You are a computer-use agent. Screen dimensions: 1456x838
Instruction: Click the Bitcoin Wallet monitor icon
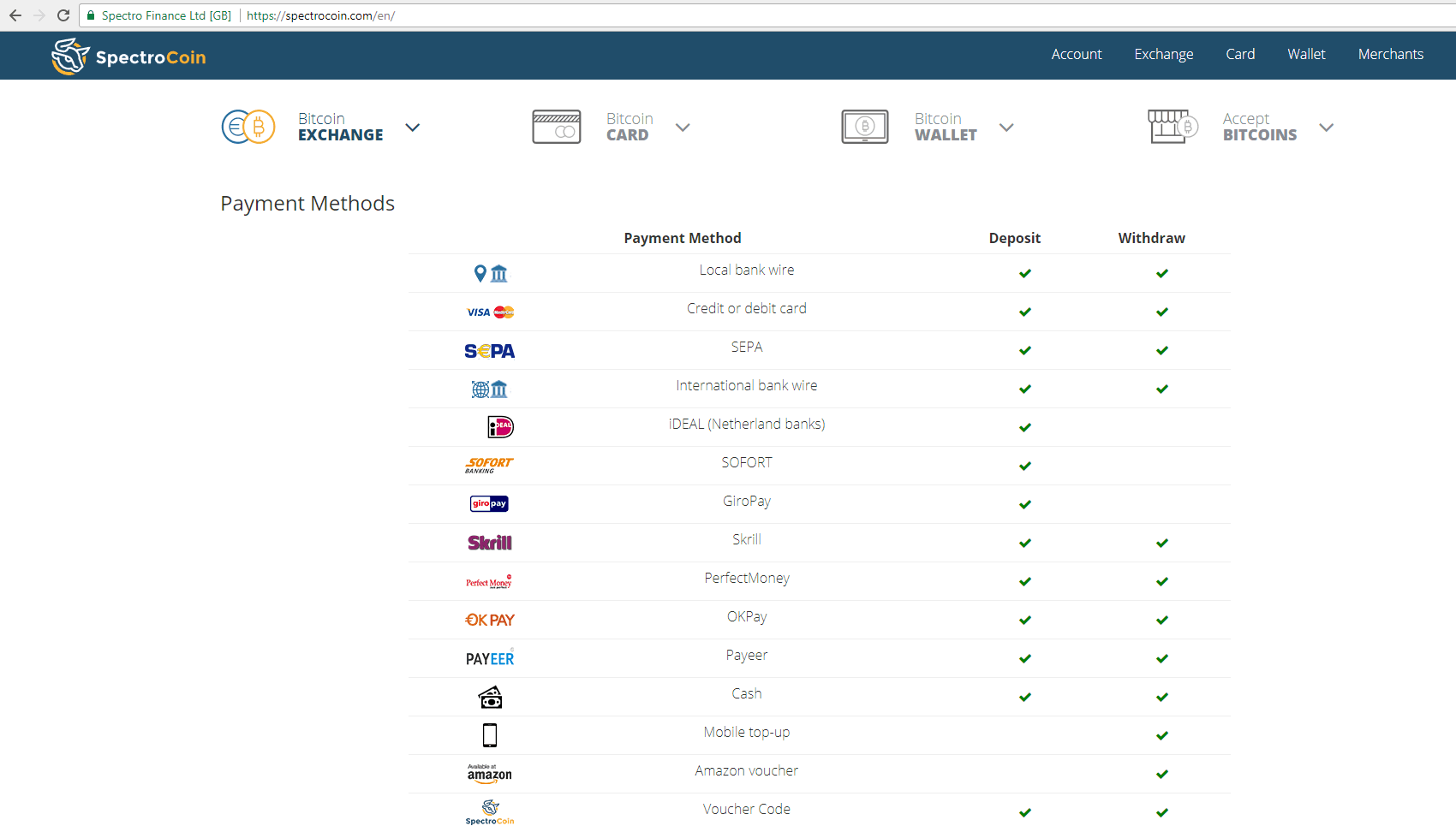coord(865,127)
